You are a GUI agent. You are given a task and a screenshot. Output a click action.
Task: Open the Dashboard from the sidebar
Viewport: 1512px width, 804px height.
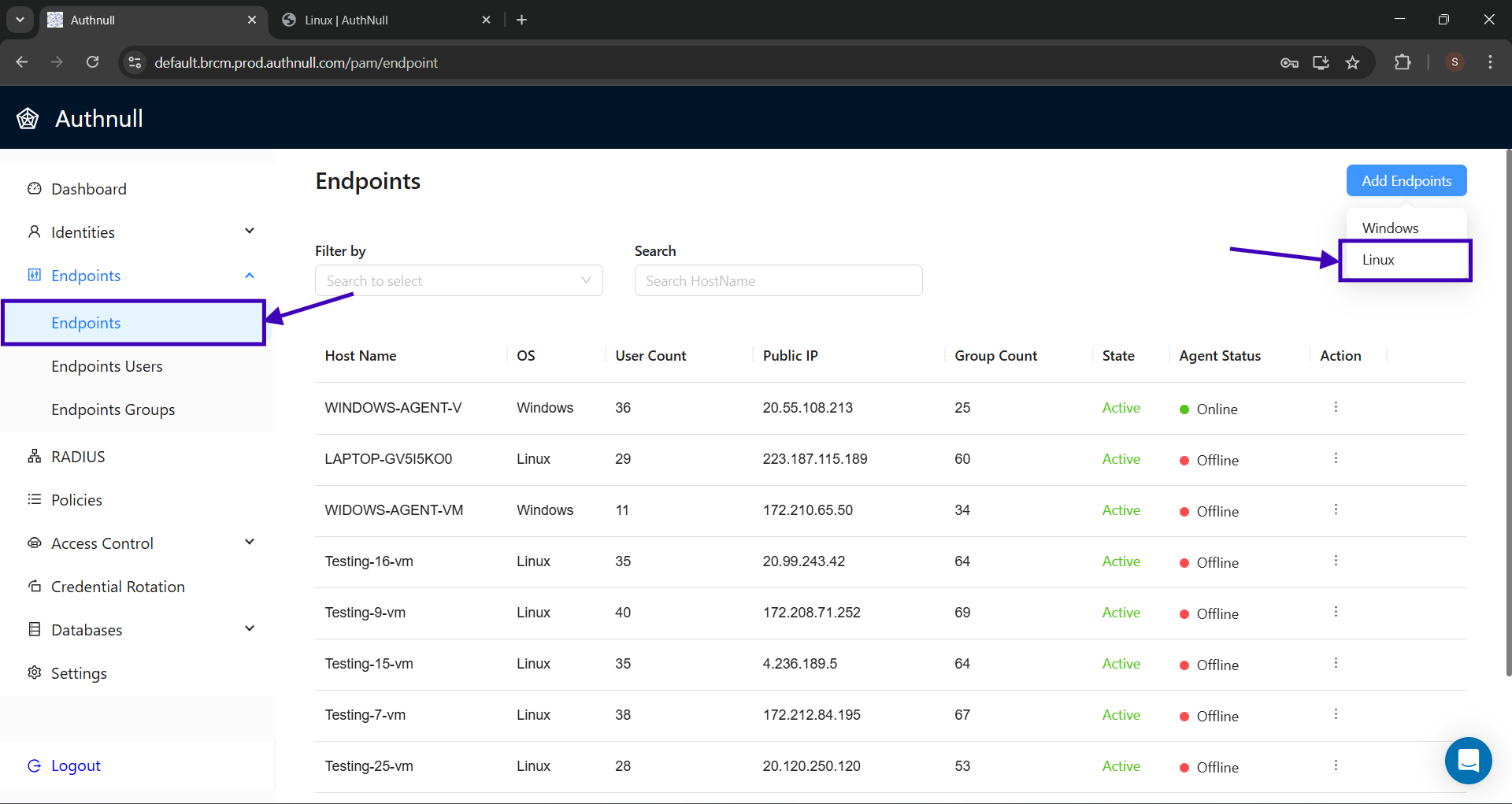pyautogui.click(x=35, y=189)
